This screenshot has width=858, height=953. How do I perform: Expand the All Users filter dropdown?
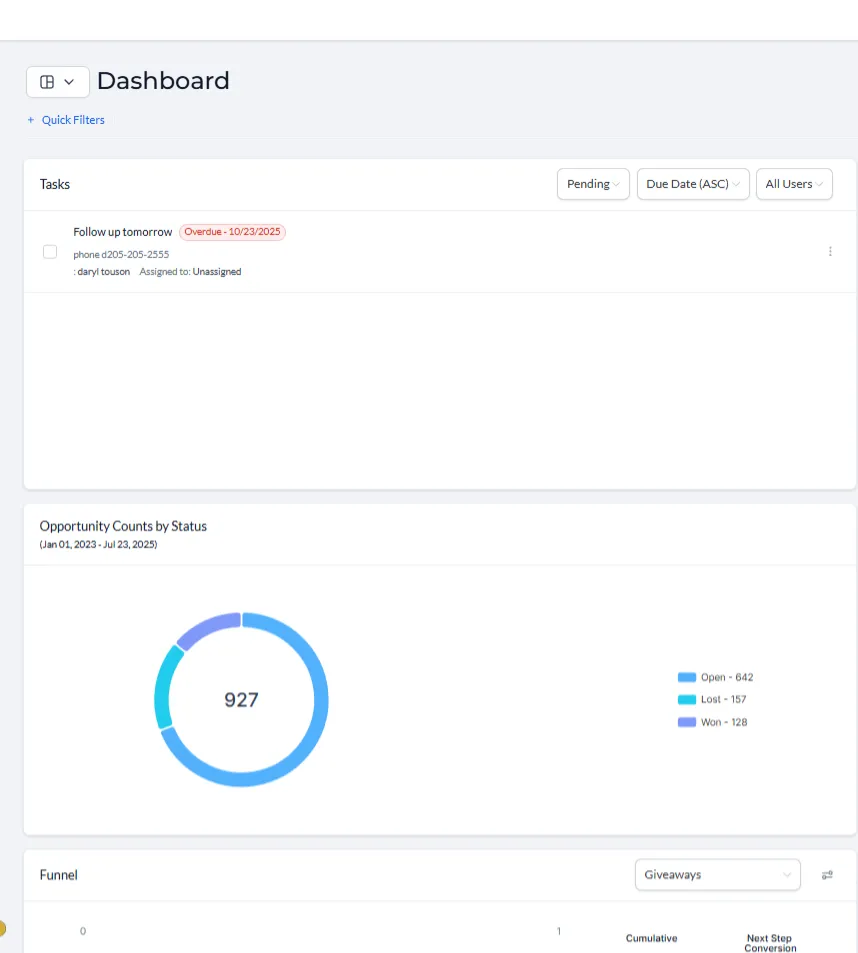(794, 184)
